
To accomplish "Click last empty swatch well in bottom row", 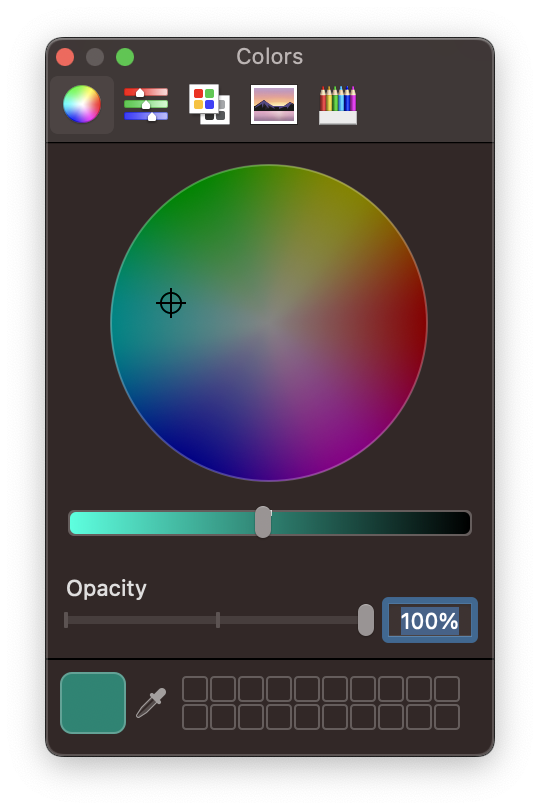I will (x=447, y=717).
